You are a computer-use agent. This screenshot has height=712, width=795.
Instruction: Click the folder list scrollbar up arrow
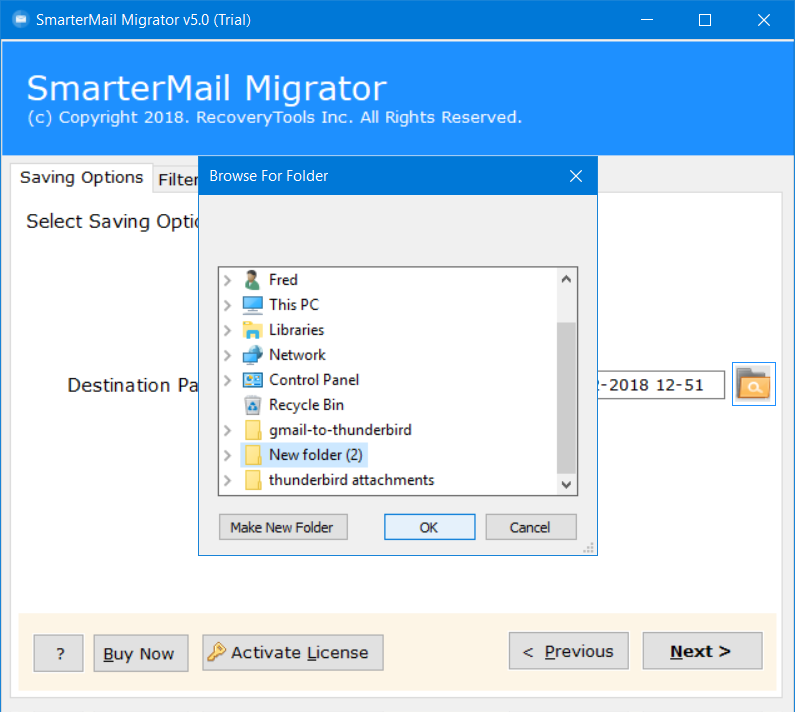566,279
